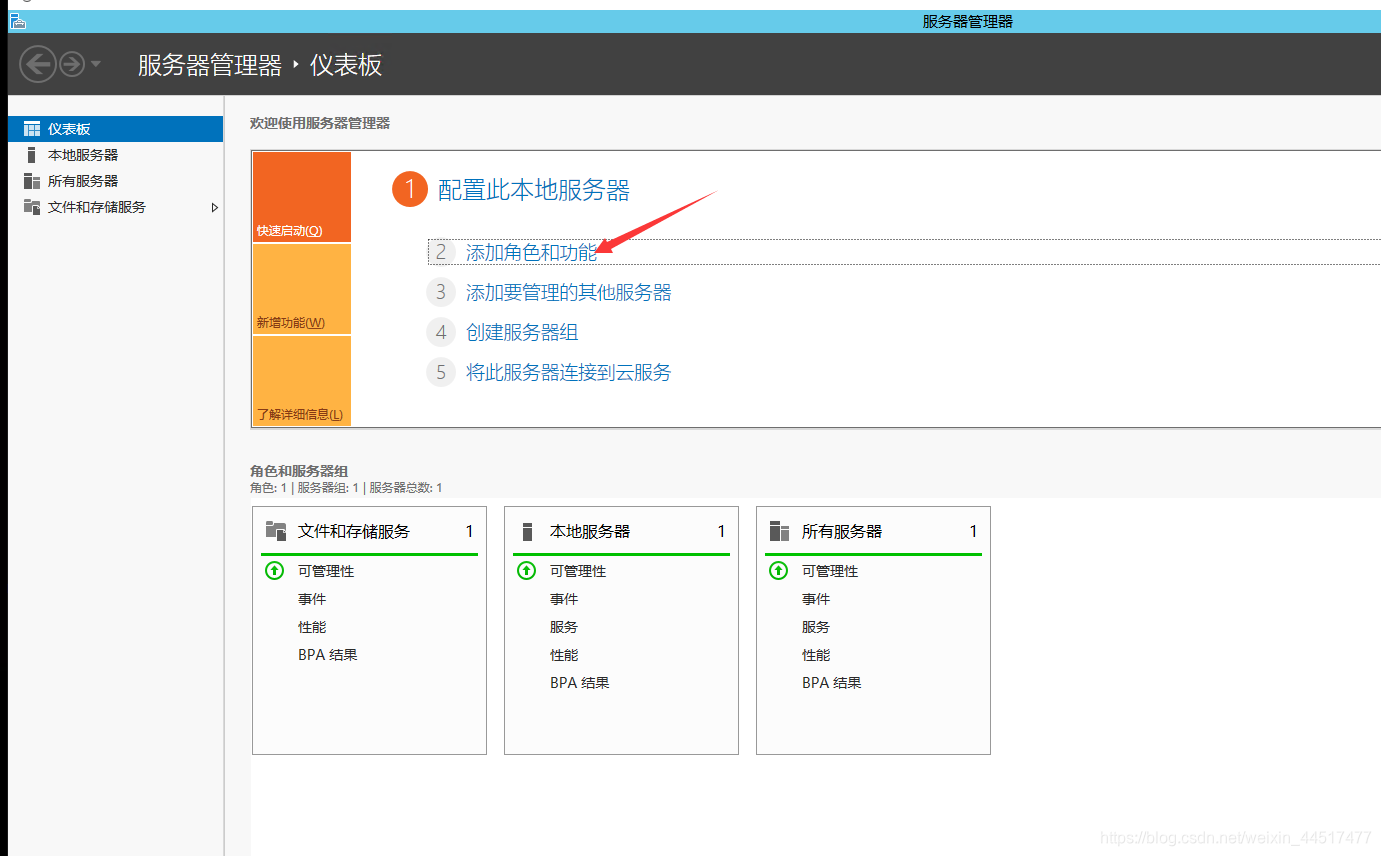The height and width of the screenshot is (856, 1381).
Task: Click the 本地服务器 server icon in the sidebar
Action: tap(32, 155)
